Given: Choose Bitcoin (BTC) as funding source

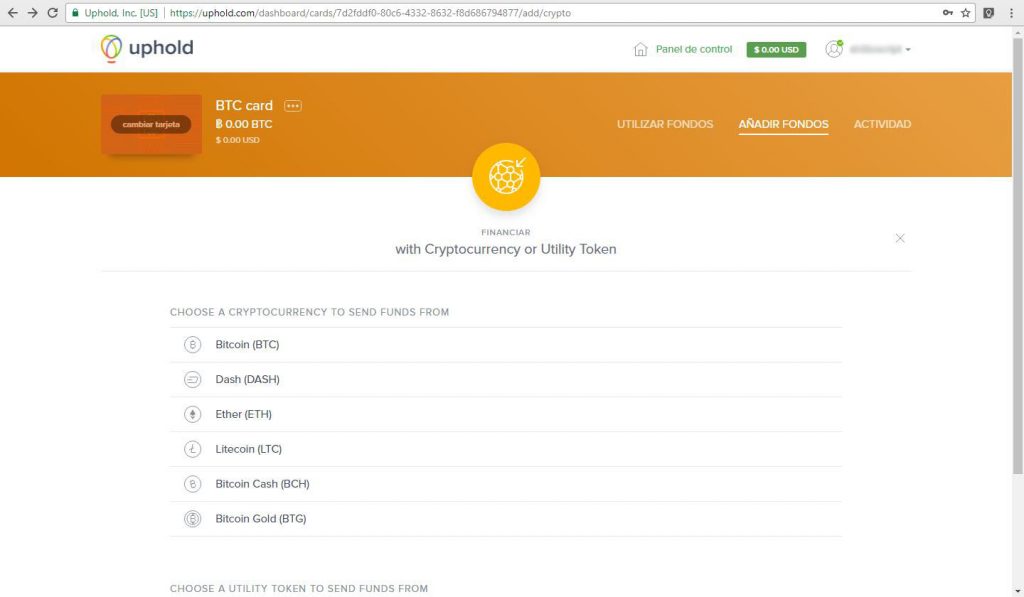Looking at the screenshot, I should (505, 344).
